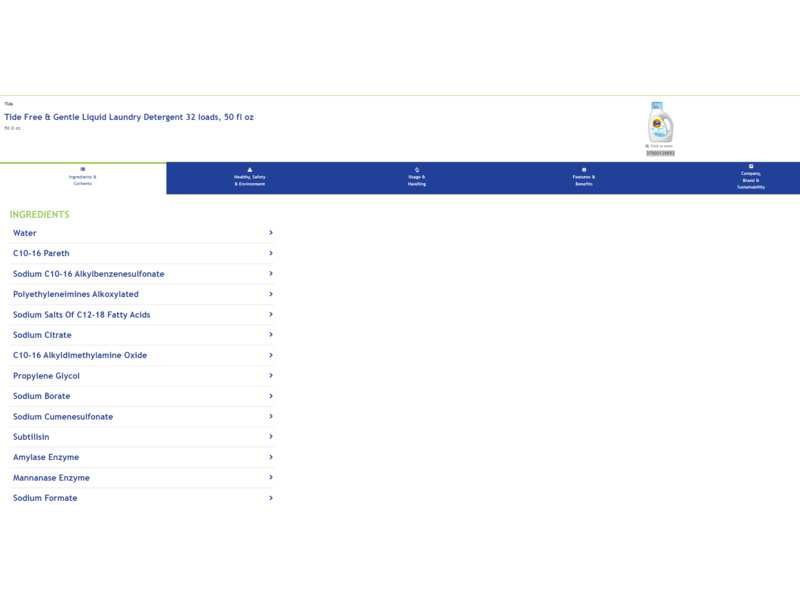Click the Sodium C10-16 Alkylbenzenesulfonate ingredient

[89, 274]
